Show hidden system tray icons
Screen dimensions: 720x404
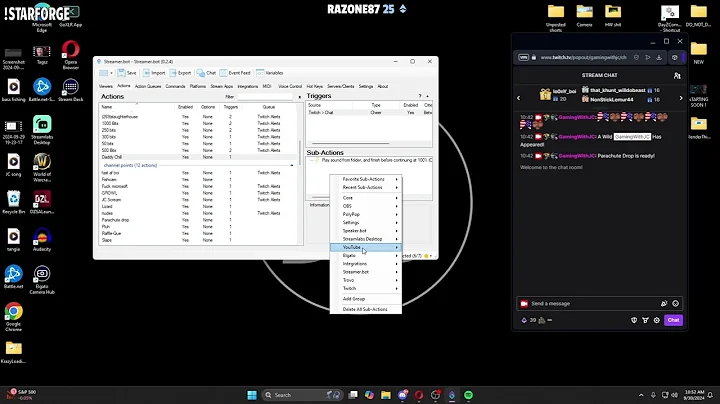(641, 395)
